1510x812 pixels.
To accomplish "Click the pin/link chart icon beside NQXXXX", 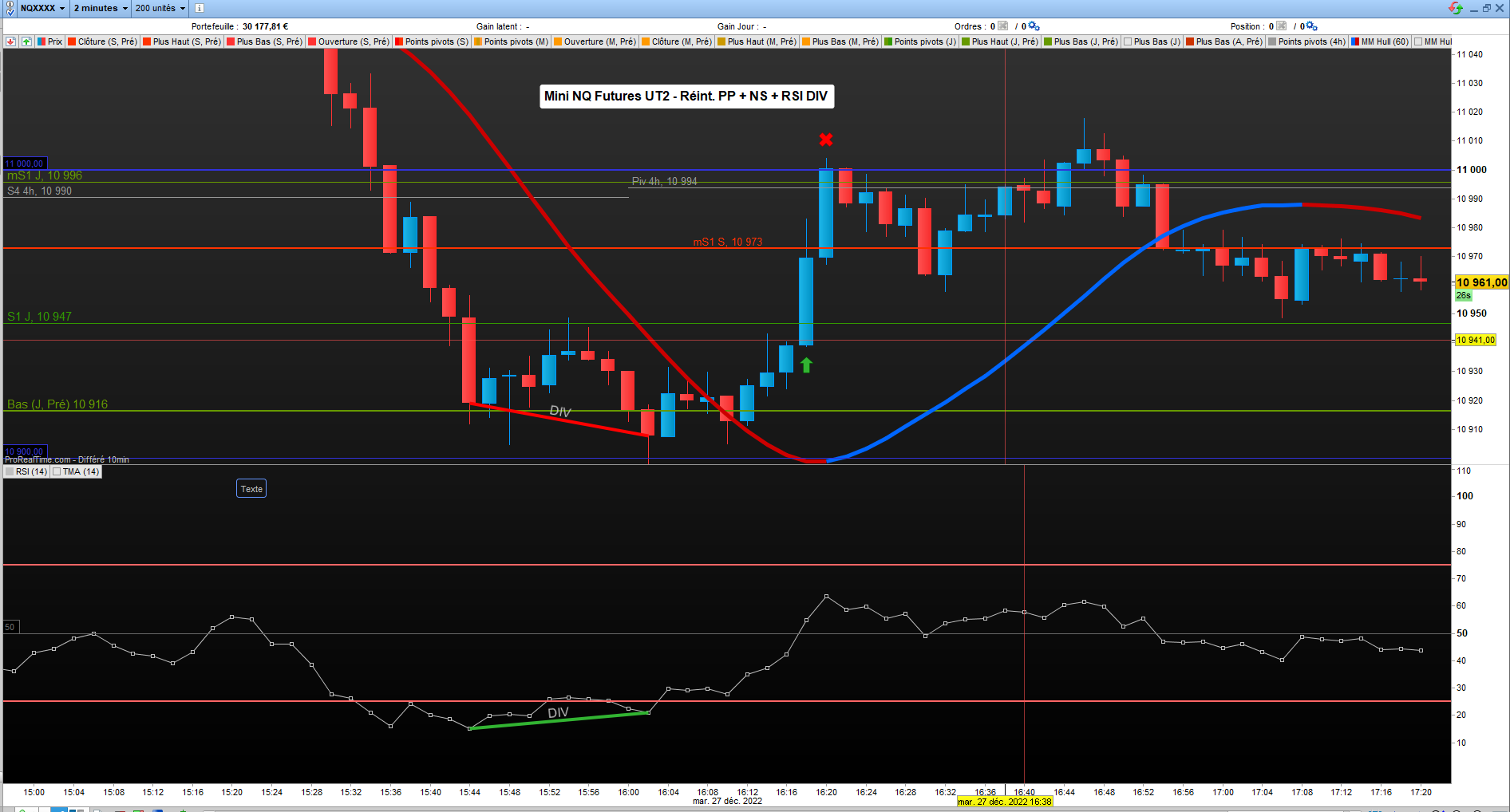I will pyautogui.click(x=10, y=8).
